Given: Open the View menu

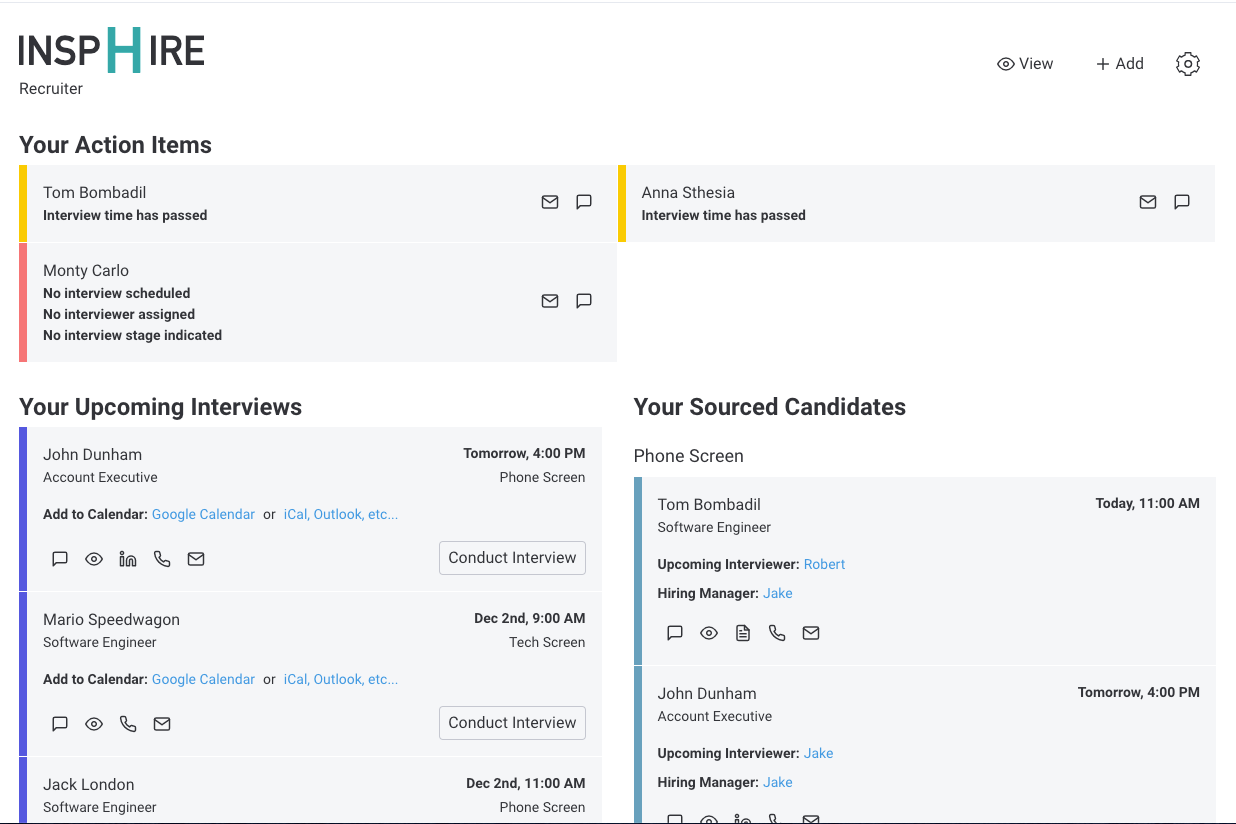Looking at the screenshot, I should [1025, 64].
